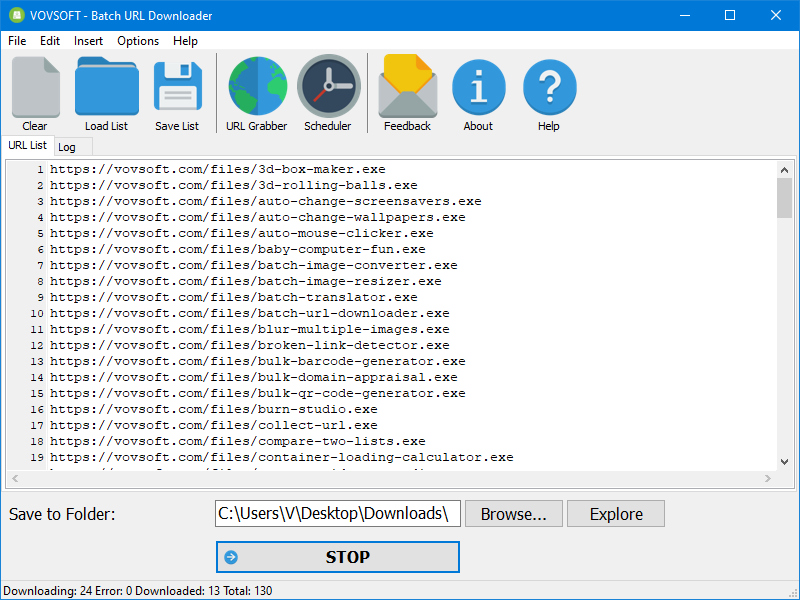Screen dimensions: 800x600
Task: Click the batch-image-resizer.exe URL line
Action: coord(246,281)
